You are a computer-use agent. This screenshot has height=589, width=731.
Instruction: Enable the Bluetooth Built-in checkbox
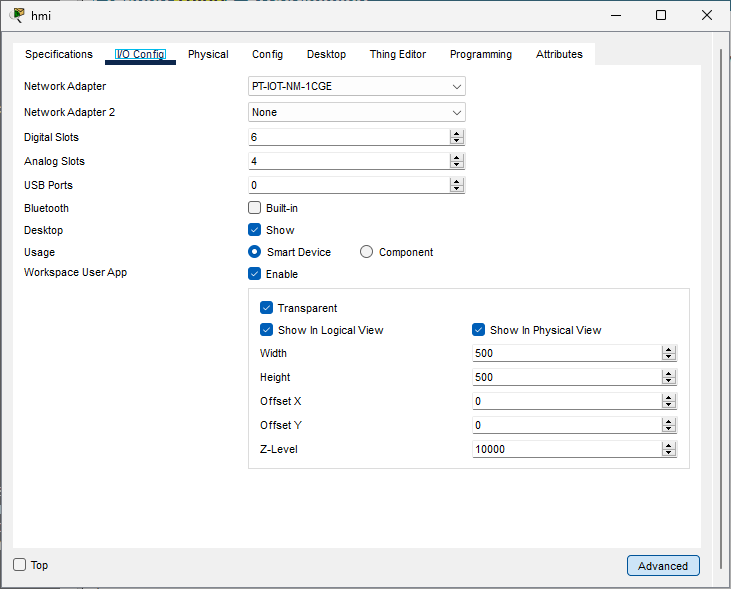tap(254, 208)
